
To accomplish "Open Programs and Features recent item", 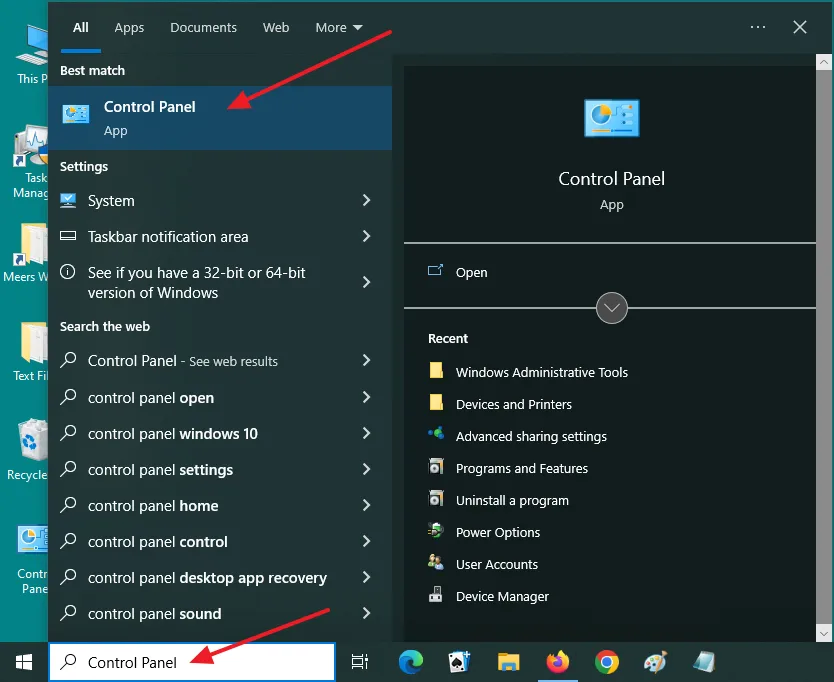I will (522, 468).
